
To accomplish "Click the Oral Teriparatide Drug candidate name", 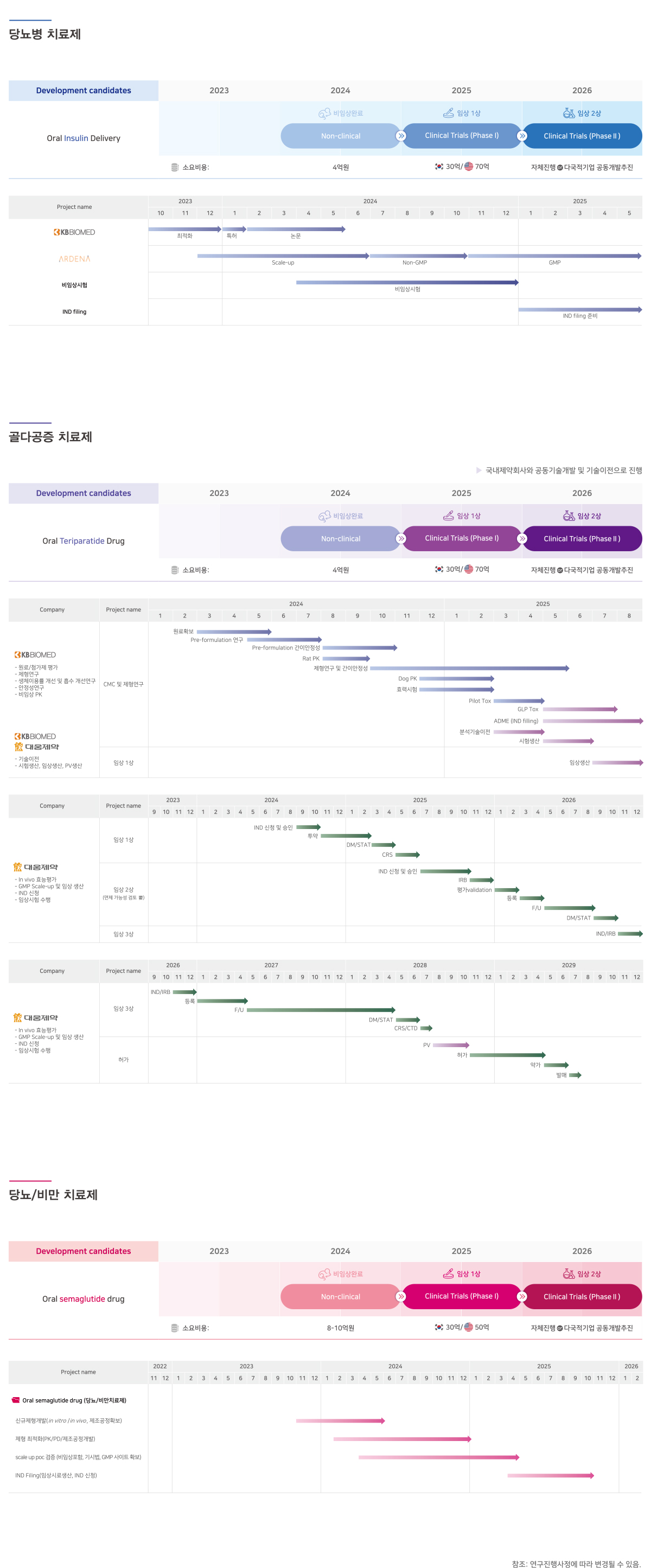I will (84, 541).
